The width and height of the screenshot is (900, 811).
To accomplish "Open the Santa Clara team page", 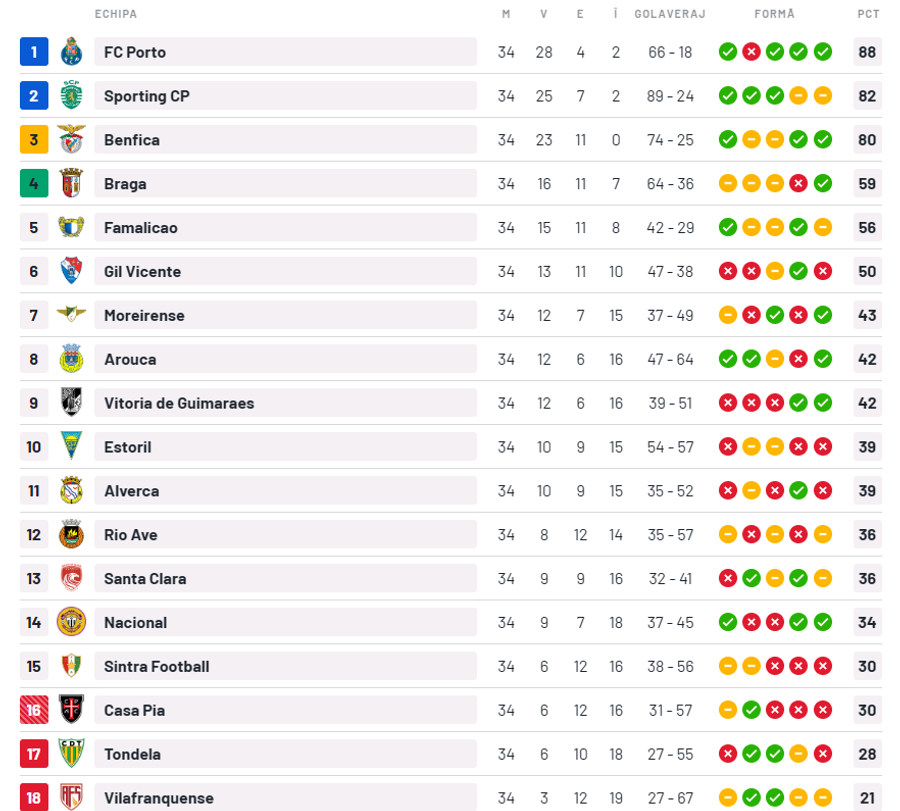I will (145, 579).
